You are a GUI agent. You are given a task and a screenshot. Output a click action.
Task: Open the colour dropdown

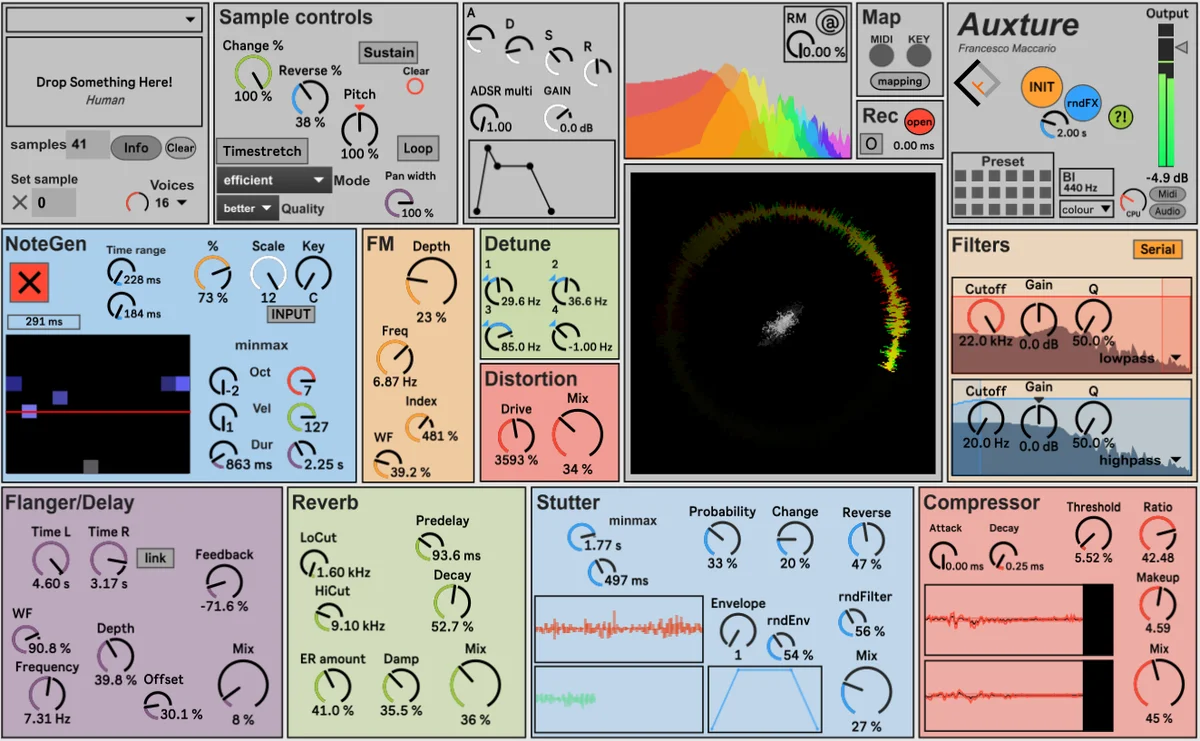click(x=1087, y=209)
